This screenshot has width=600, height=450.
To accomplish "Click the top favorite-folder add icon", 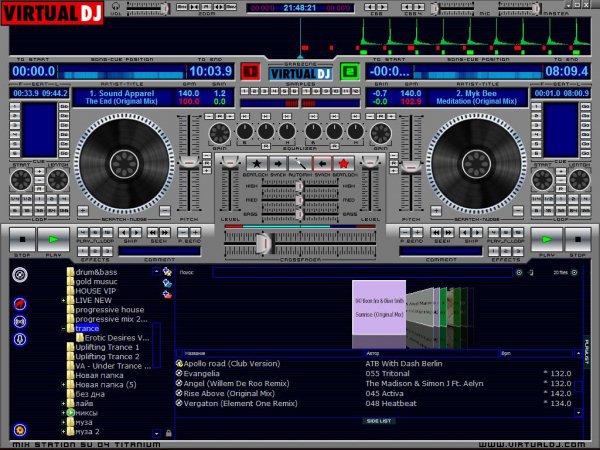I will point(167,272).
